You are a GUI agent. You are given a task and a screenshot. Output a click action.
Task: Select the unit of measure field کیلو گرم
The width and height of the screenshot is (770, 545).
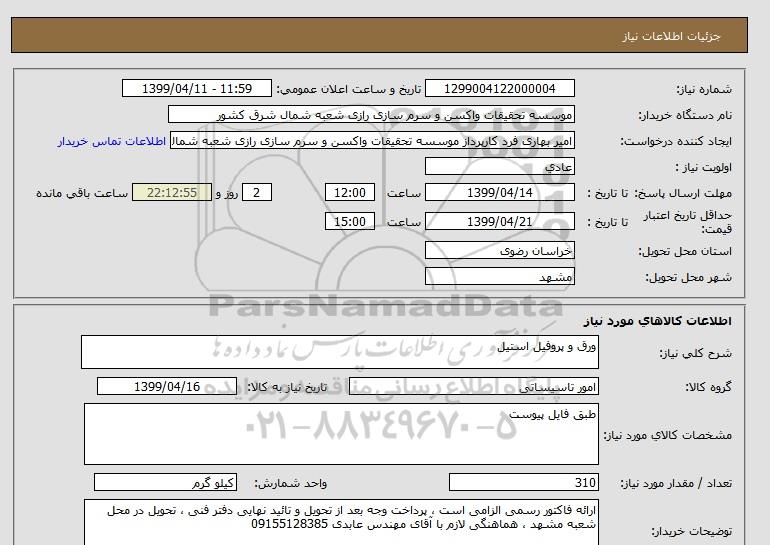click(165, 482)
